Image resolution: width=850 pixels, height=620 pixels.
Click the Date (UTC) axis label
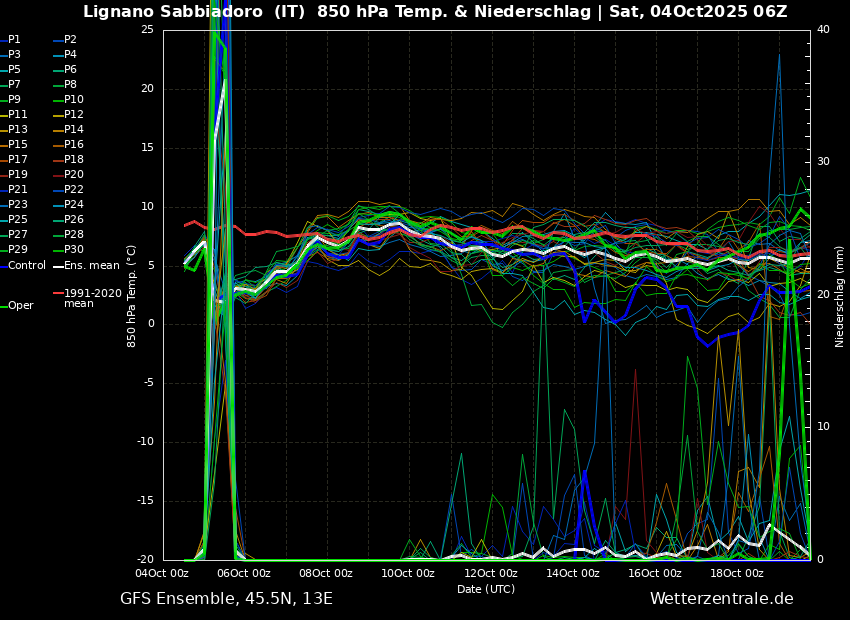point(486,589)
